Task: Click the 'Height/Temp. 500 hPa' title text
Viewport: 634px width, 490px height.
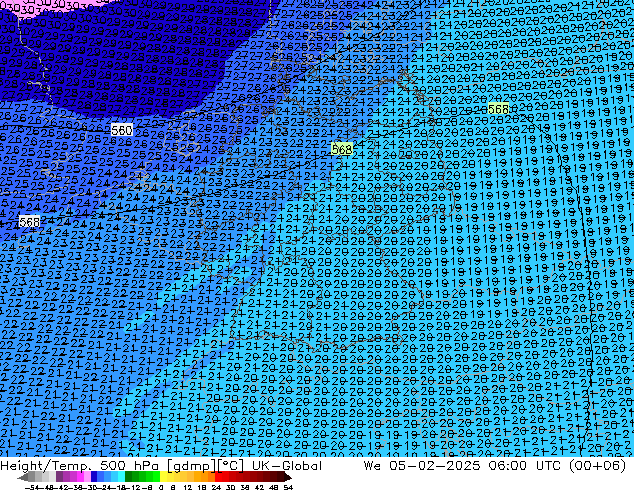Action: pyautogui.click(x=81, y=466)
